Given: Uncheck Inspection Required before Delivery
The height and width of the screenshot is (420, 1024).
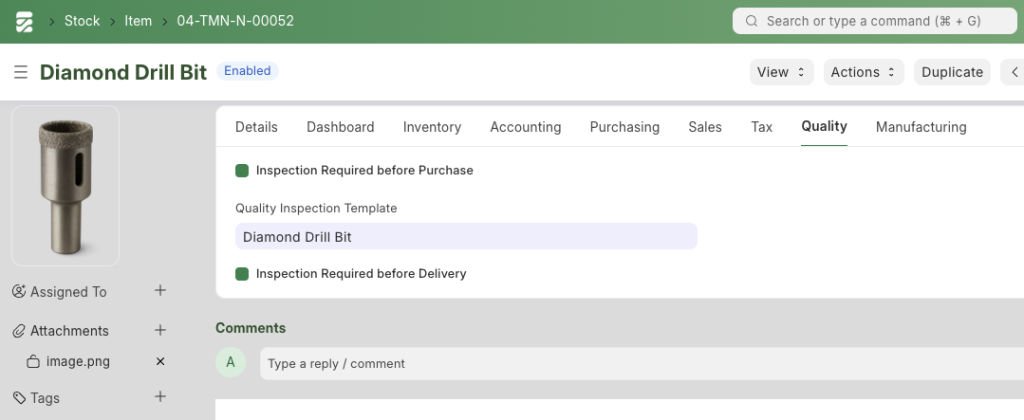Looking at the screenshot, I should point(242,274).
